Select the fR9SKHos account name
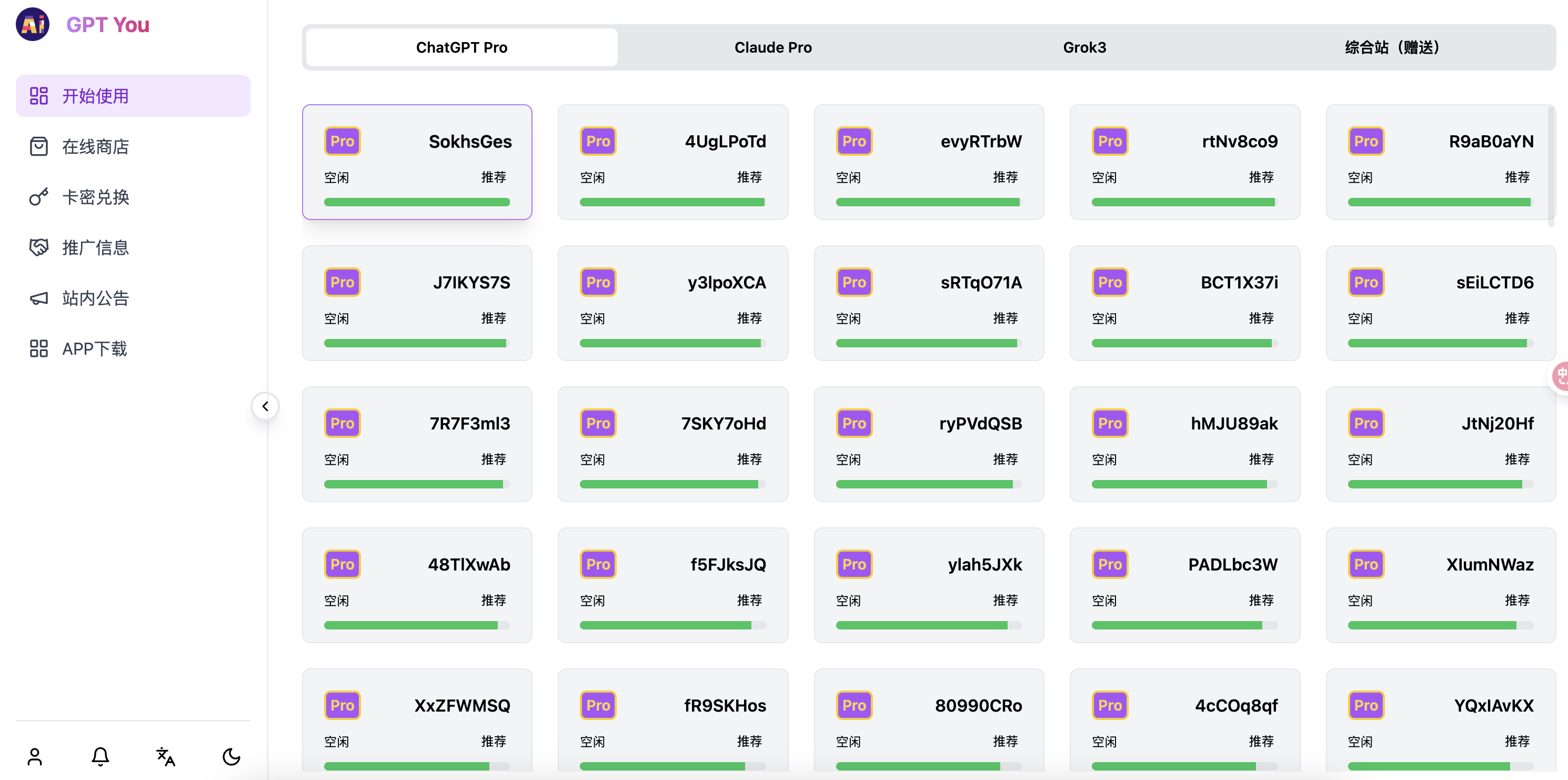 coord(725,705)
